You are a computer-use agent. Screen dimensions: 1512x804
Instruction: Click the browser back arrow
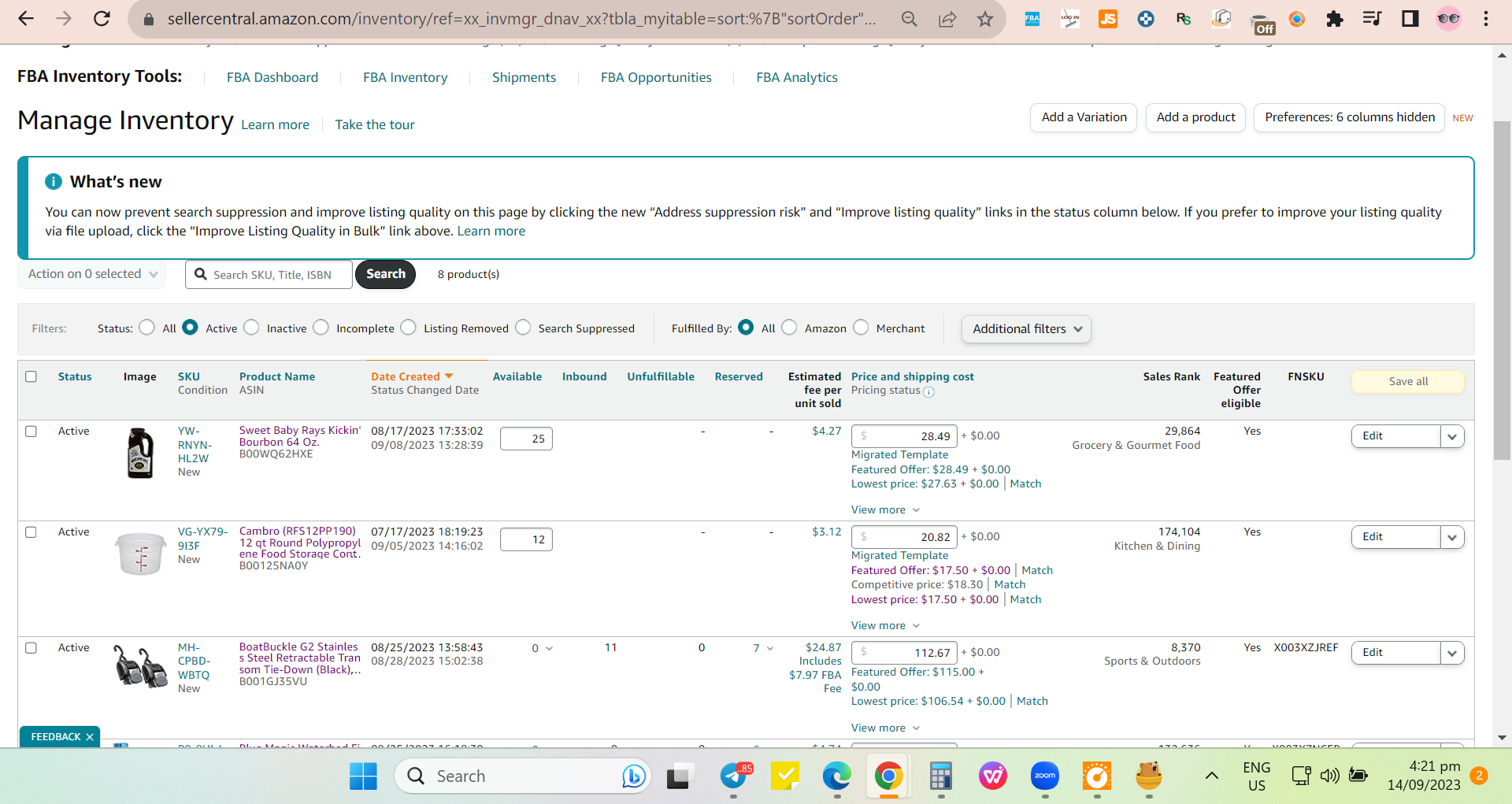pyautogui.click(x=26, y=19)
